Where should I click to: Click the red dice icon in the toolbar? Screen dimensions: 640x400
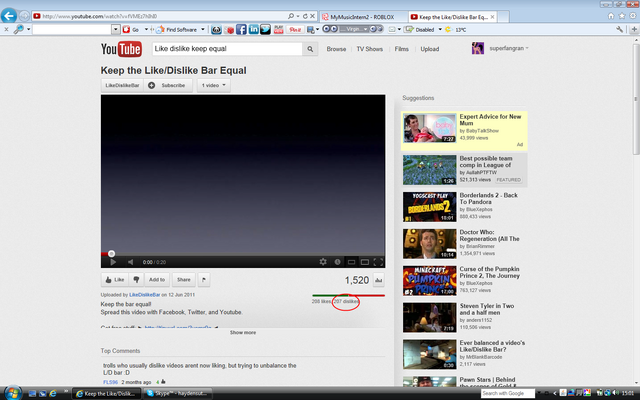(230, 30)
